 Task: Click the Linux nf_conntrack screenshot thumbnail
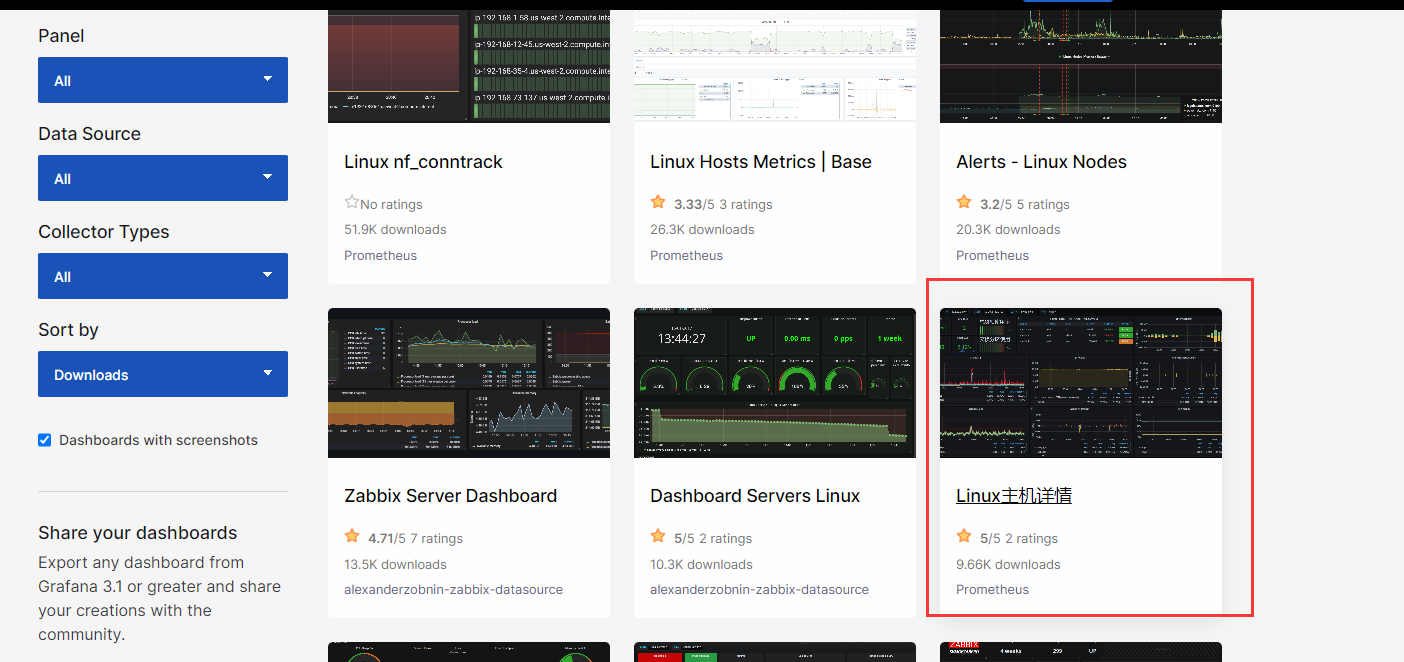point(469,66)
